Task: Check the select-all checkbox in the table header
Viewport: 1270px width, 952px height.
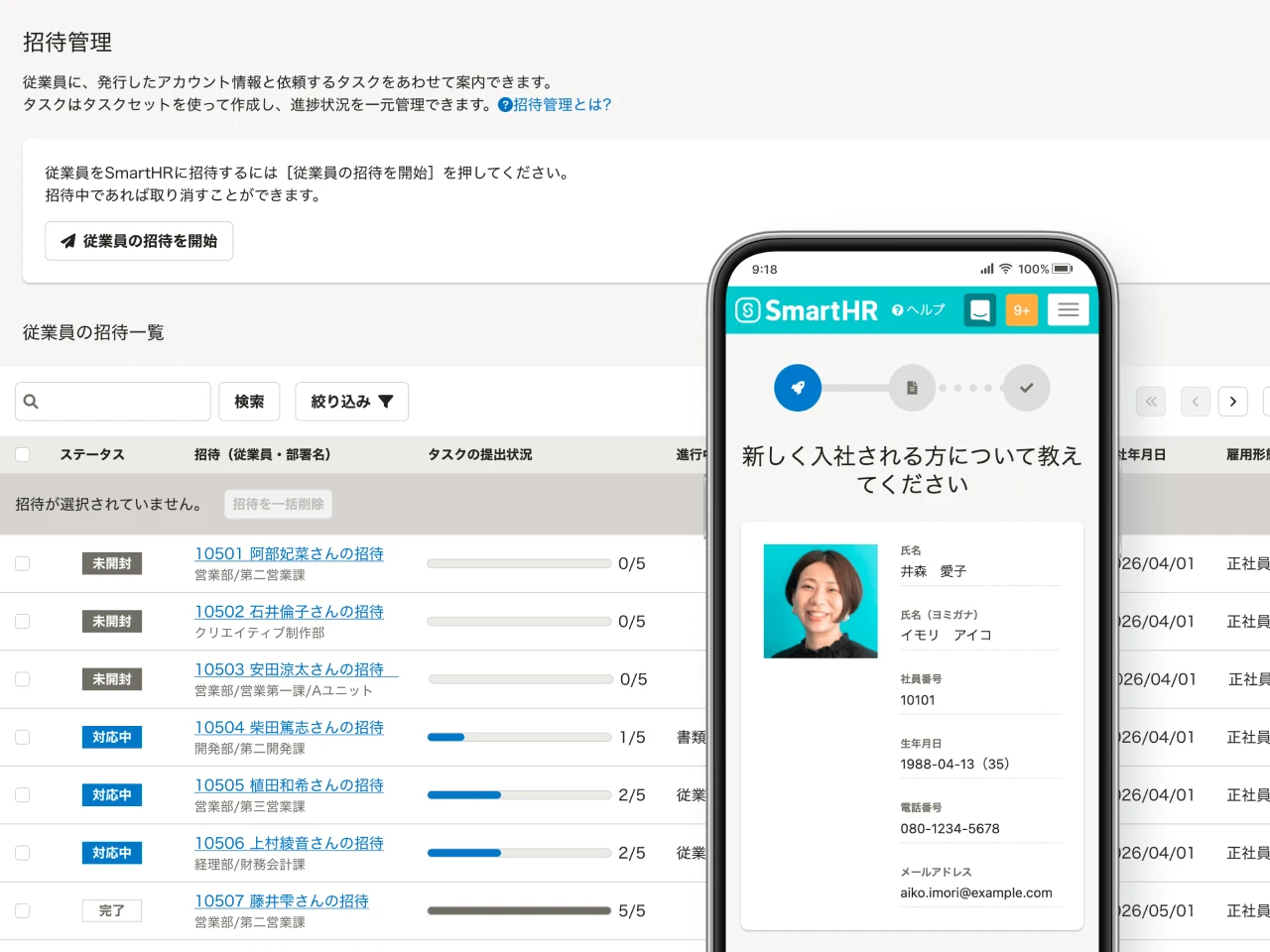Action: [22, 454]
